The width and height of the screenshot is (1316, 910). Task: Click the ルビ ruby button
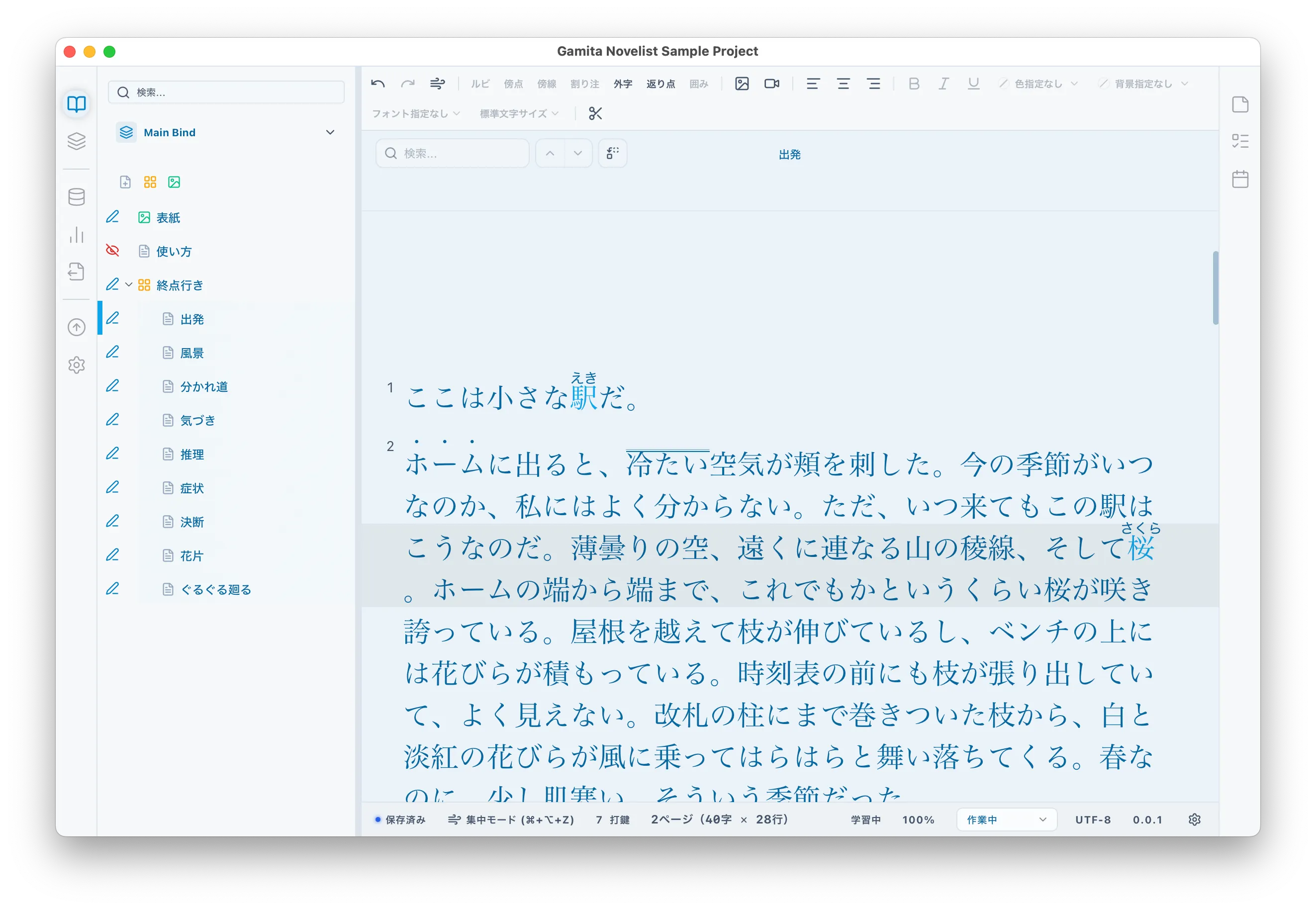479,84
